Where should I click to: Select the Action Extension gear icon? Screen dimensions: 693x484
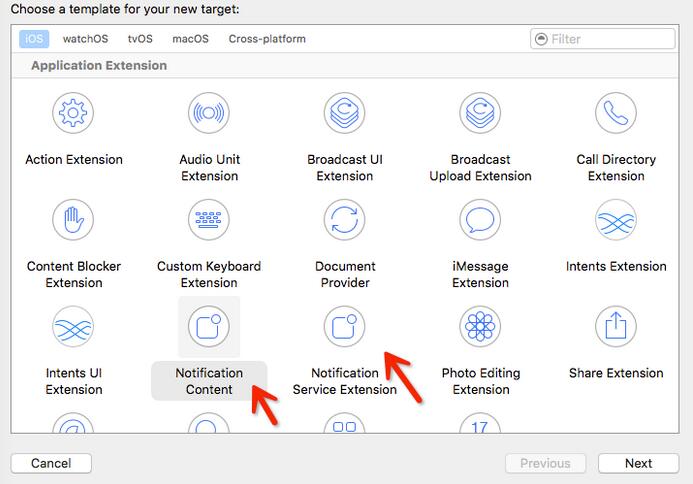74,113
